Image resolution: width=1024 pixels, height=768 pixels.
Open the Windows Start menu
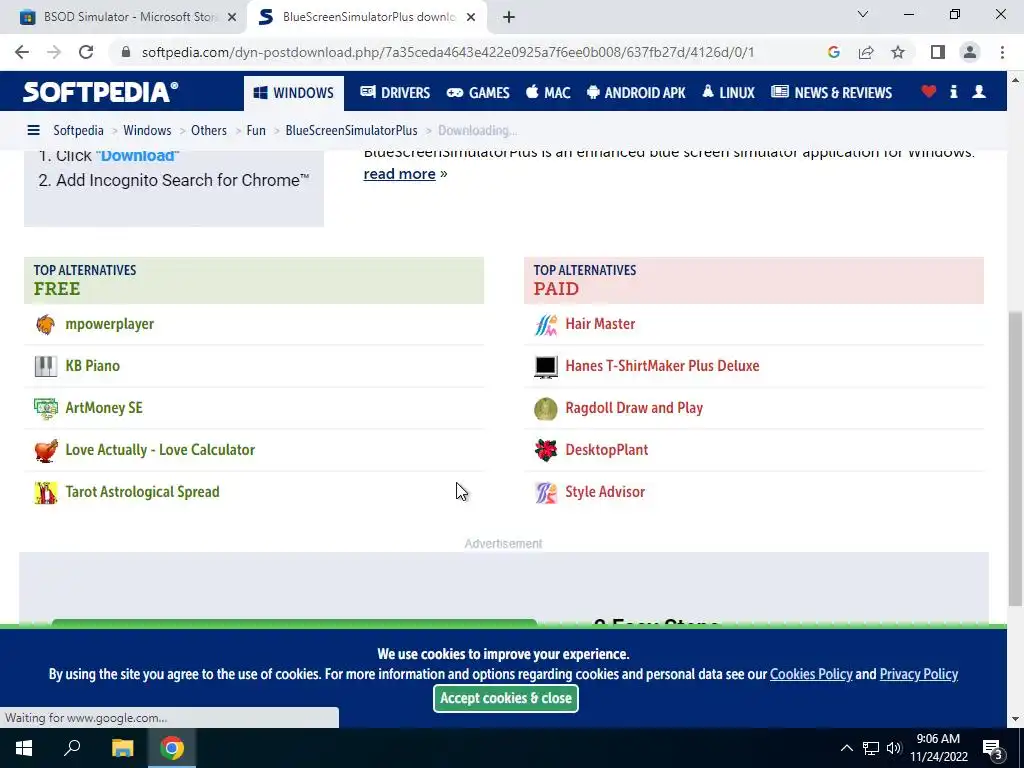[x=24, y=748]
